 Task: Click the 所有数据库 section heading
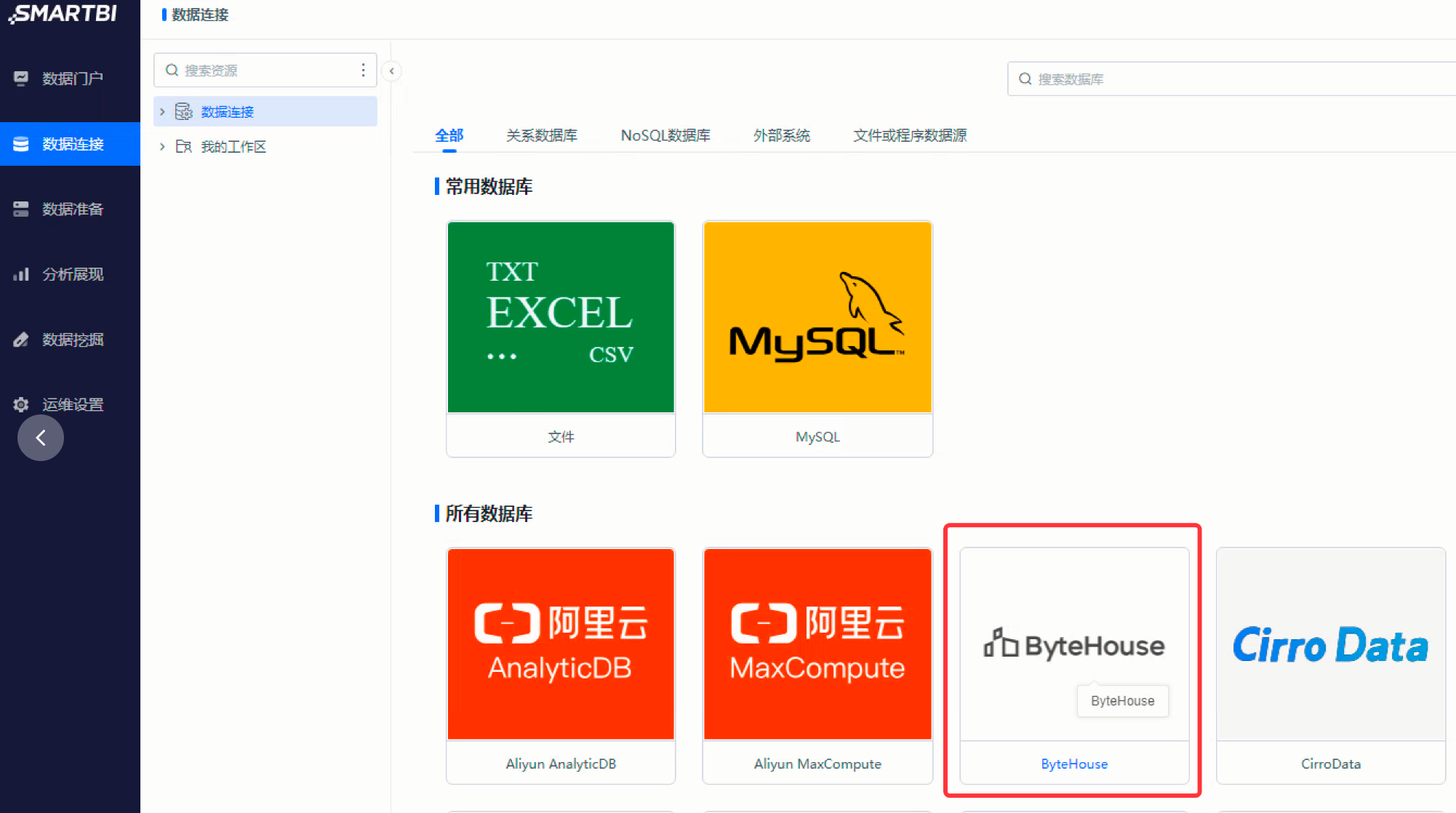pyautogui.click(x=489, y=513)
